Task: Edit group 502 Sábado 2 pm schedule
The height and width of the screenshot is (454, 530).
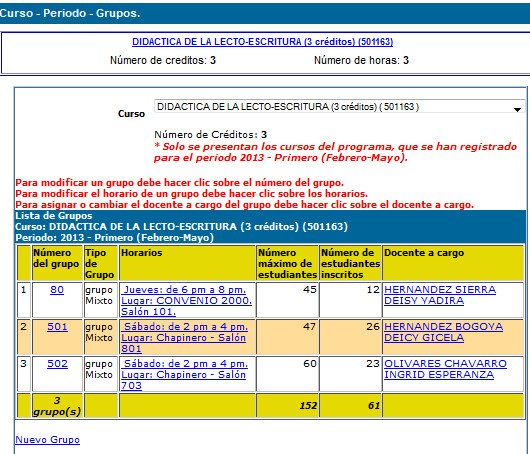Action: click(x=186, y=363)
